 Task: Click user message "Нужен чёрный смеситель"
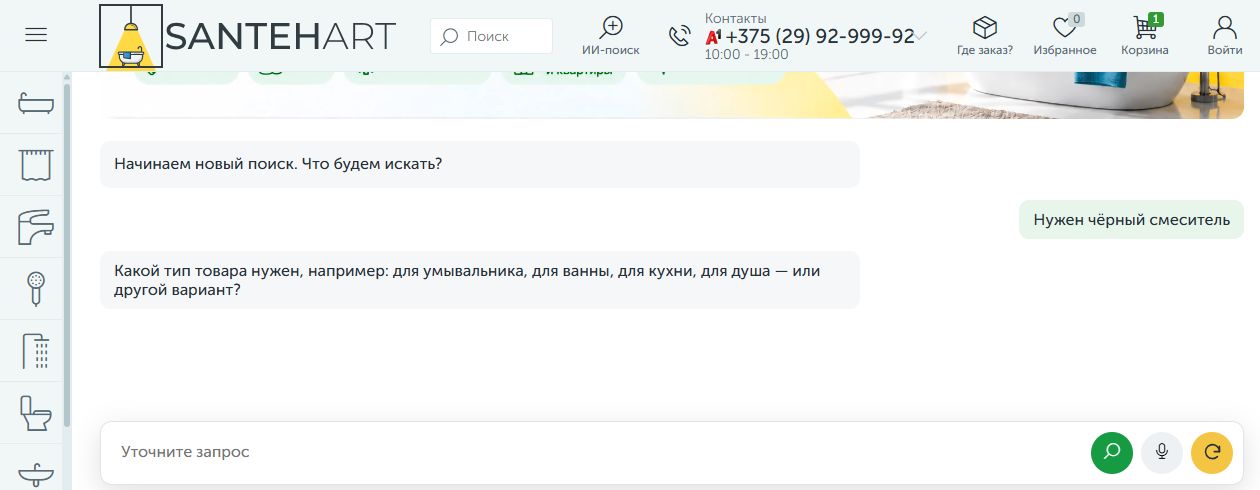point(1131,220)
